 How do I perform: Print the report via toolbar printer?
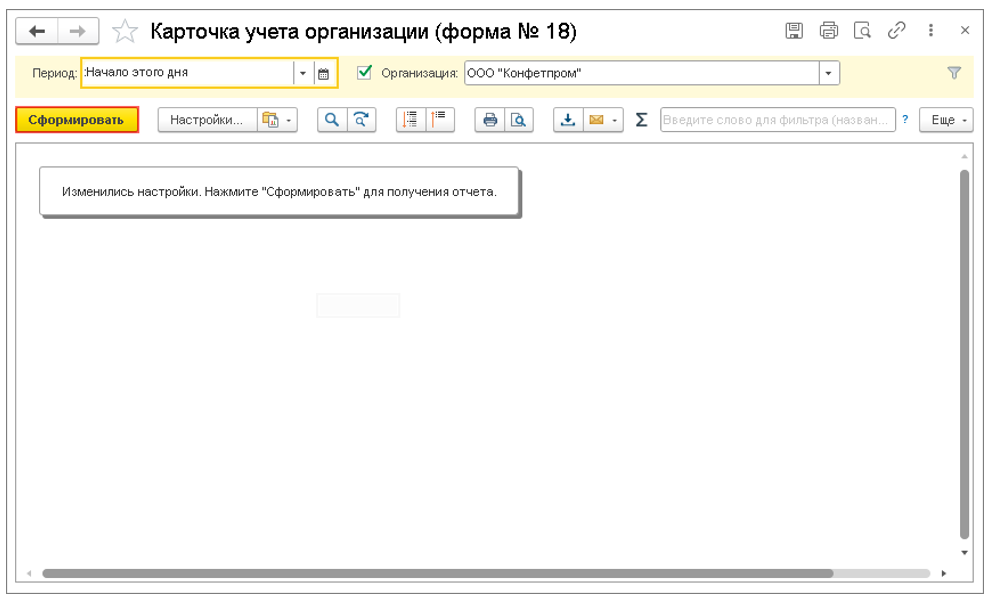pyautogui.click(x=490, y=120)
